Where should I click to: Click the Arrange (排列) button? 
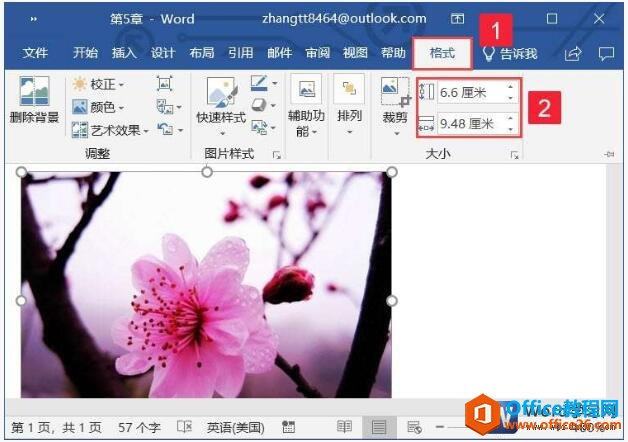(x=349, y=106)
